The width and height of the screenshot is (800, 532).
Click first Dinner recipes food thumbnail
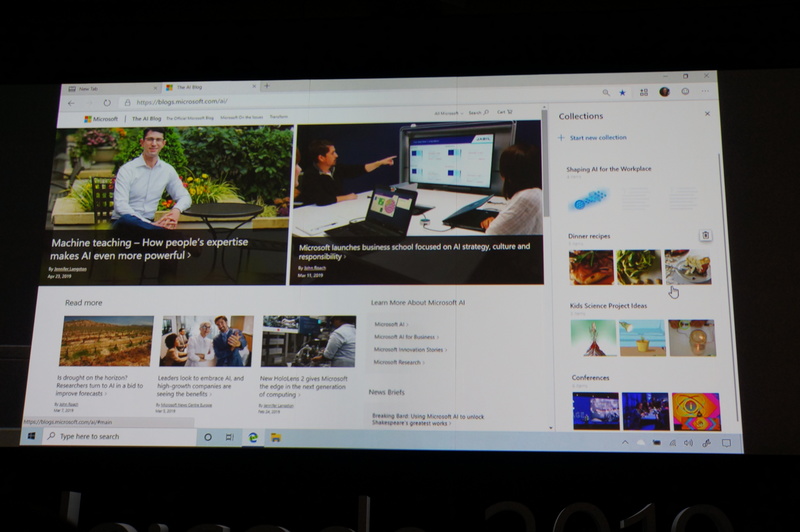pos(591,267)
